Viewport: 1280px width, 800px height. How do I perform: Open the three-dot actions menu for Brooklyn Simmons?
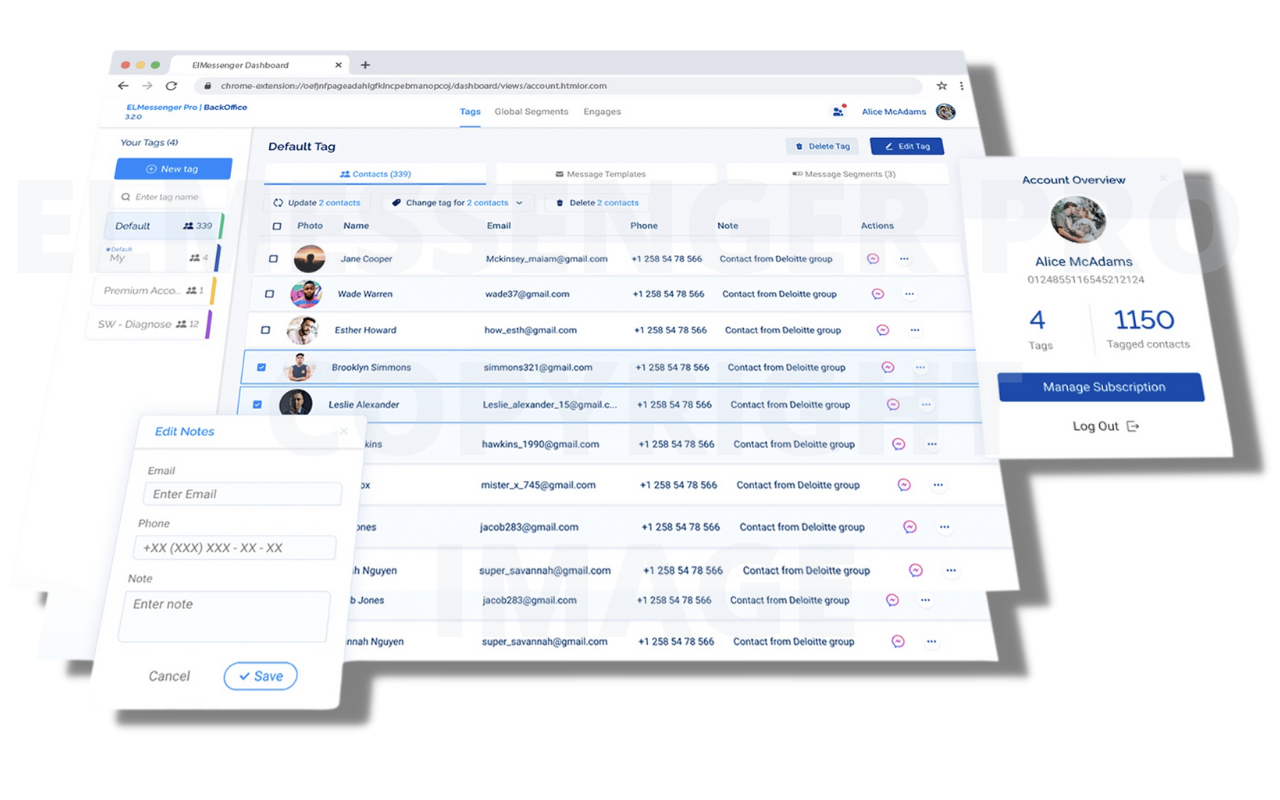click(x=920, y=367)
